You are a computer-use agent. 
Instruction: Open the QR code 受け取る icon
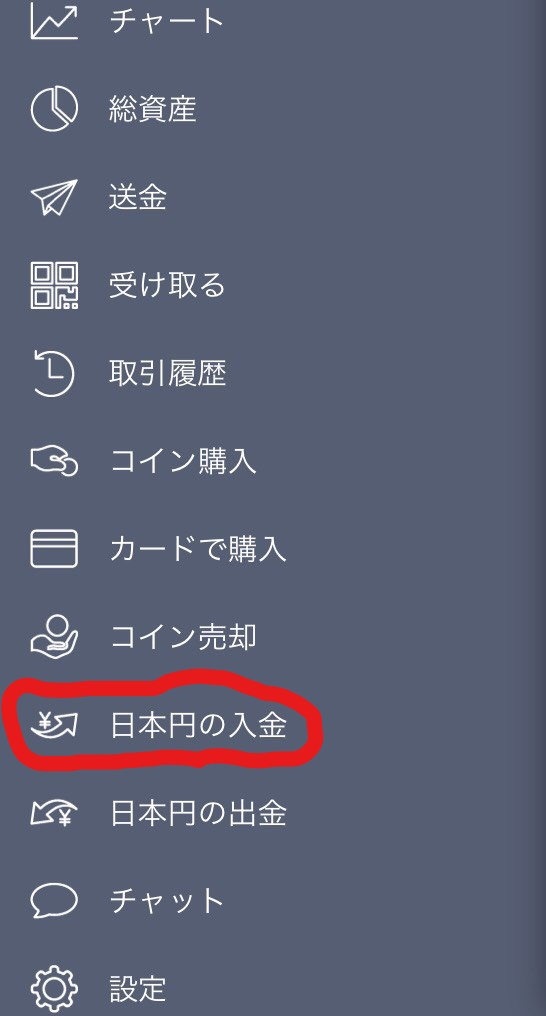click(54, 285)
